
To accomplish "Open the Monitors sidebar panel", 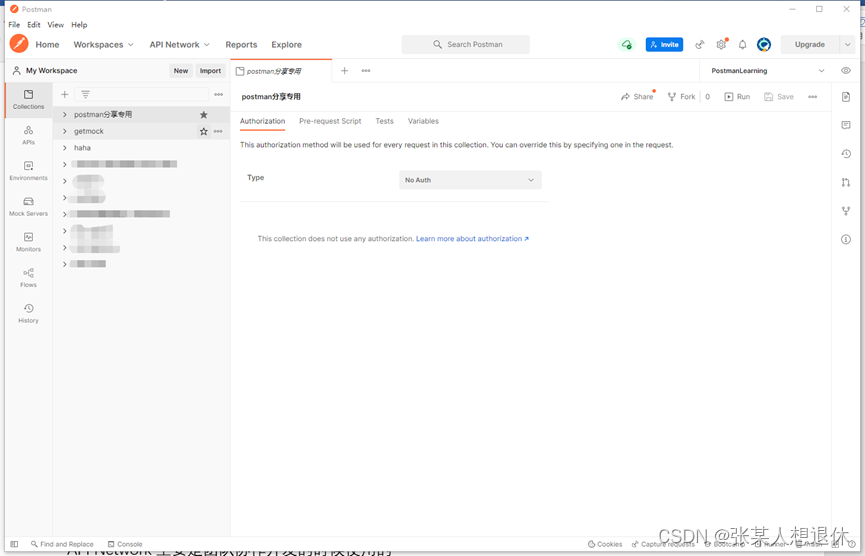I will [x=29, y=242].
